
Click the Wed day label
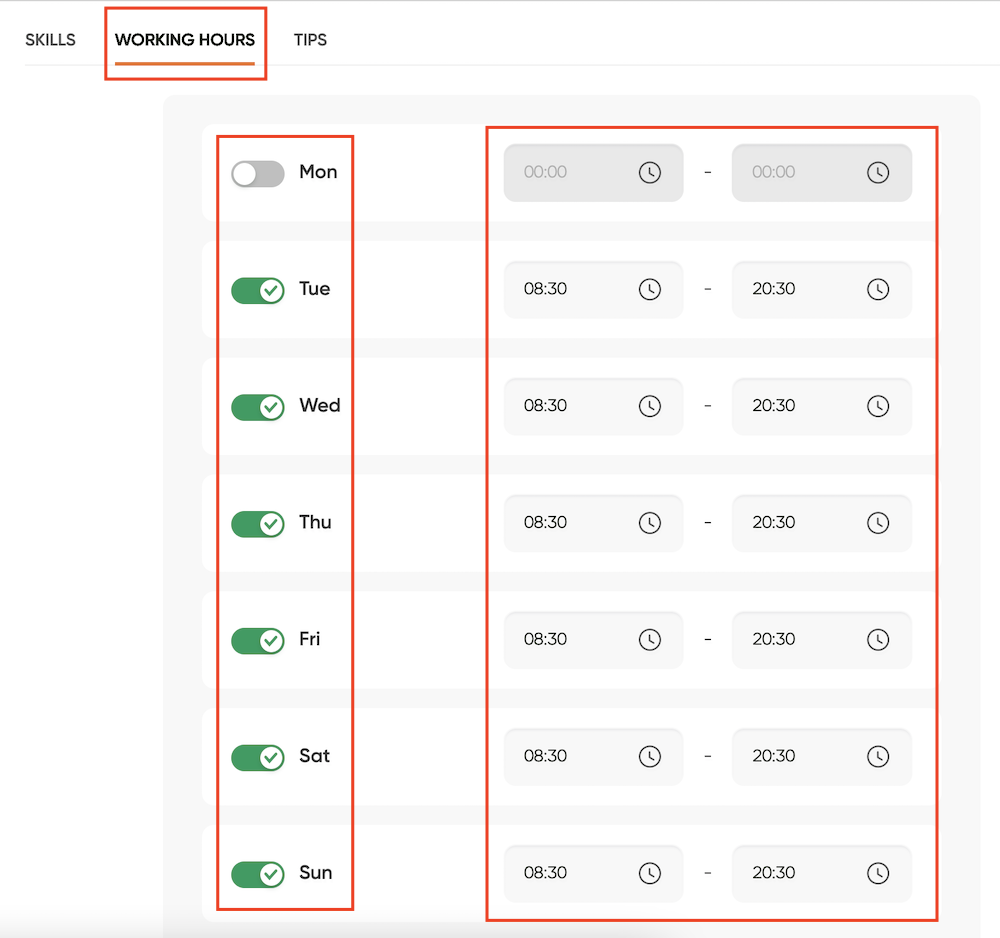[320, 405]
